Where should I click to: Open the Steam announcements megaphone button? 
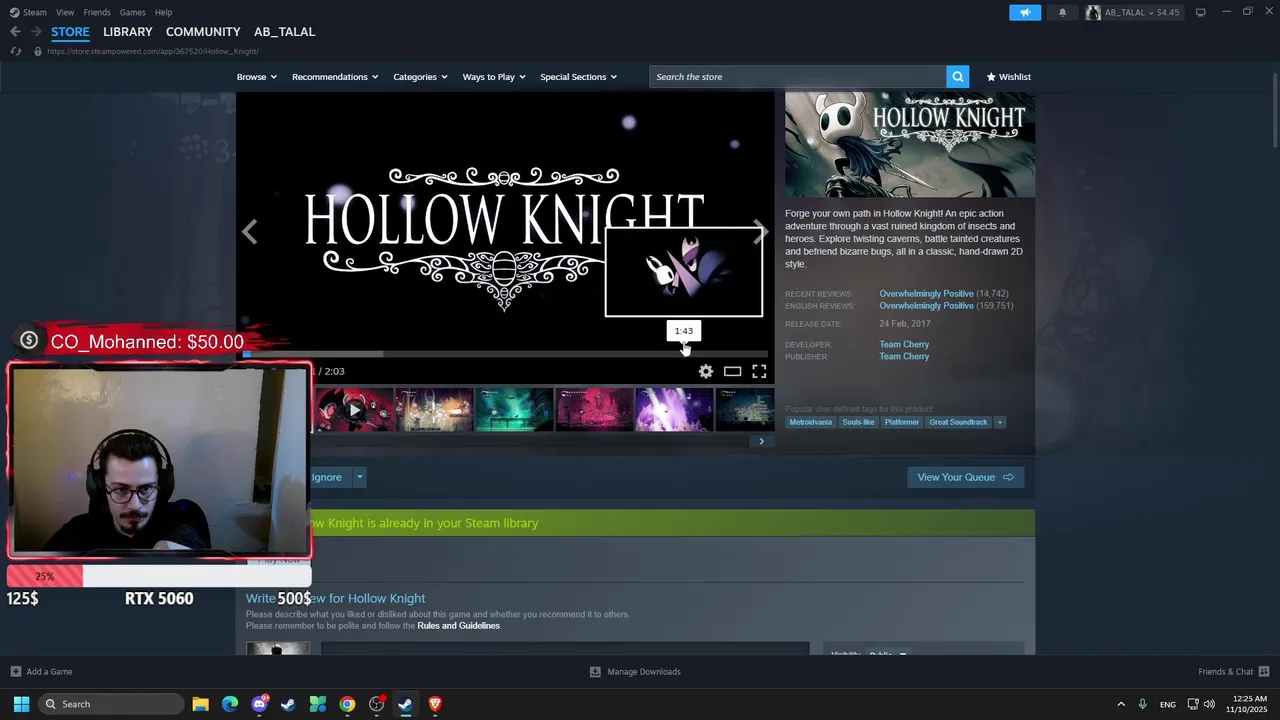pyautogui.click(x=1025, y=12)
